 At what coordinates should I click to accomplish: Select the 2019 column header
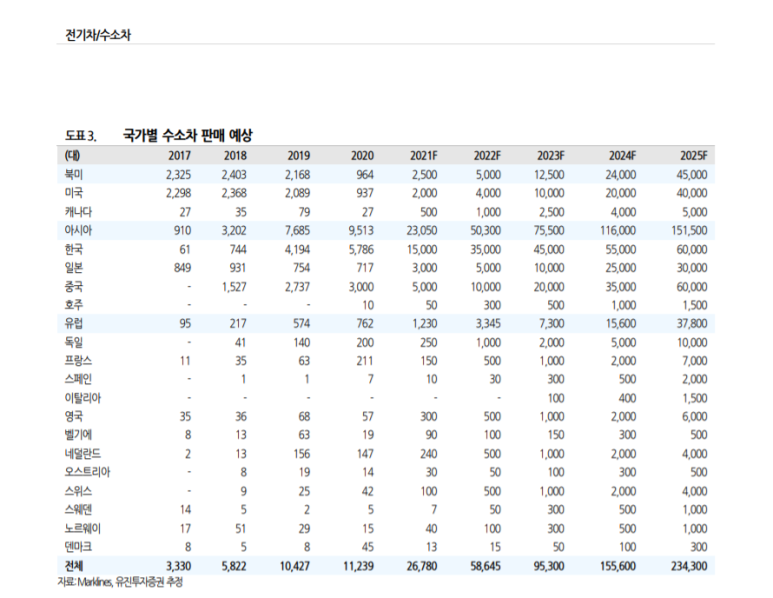(x=299, y=156)
